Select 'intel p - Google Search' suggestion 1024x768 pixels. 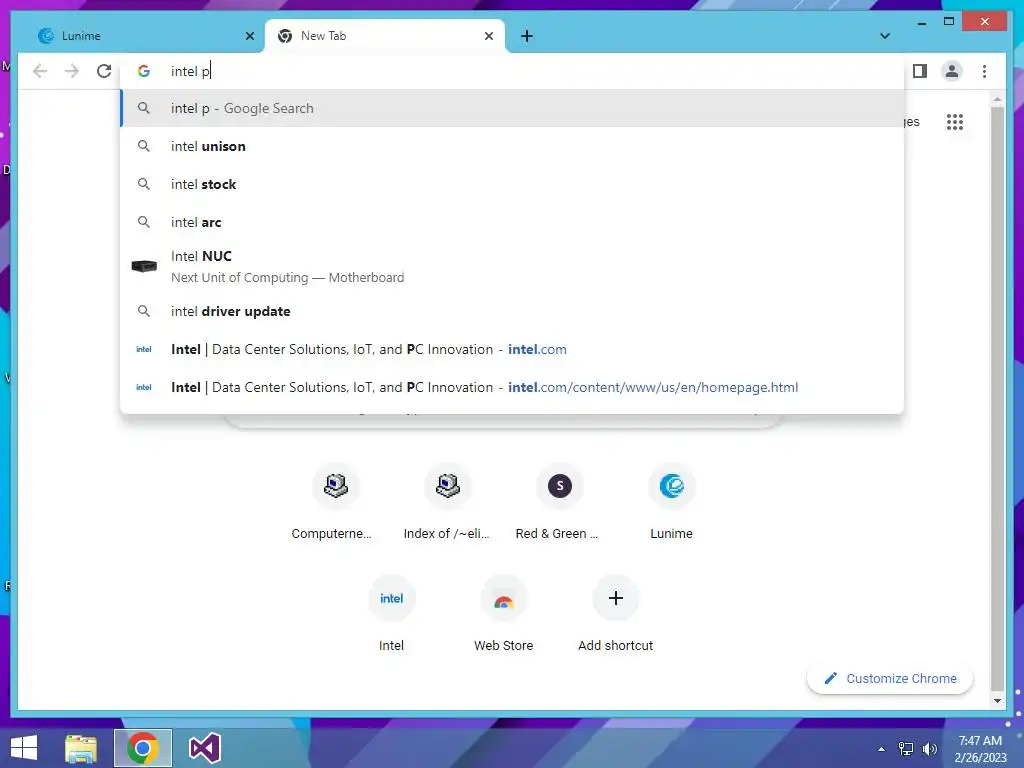[512, 108]
